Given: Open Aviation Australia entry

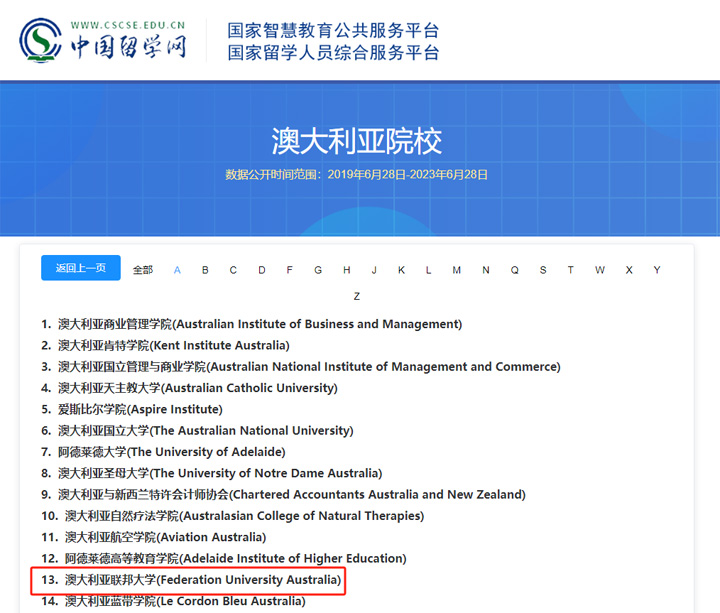Looking at the screenshot, I should (x=154, y=537).
